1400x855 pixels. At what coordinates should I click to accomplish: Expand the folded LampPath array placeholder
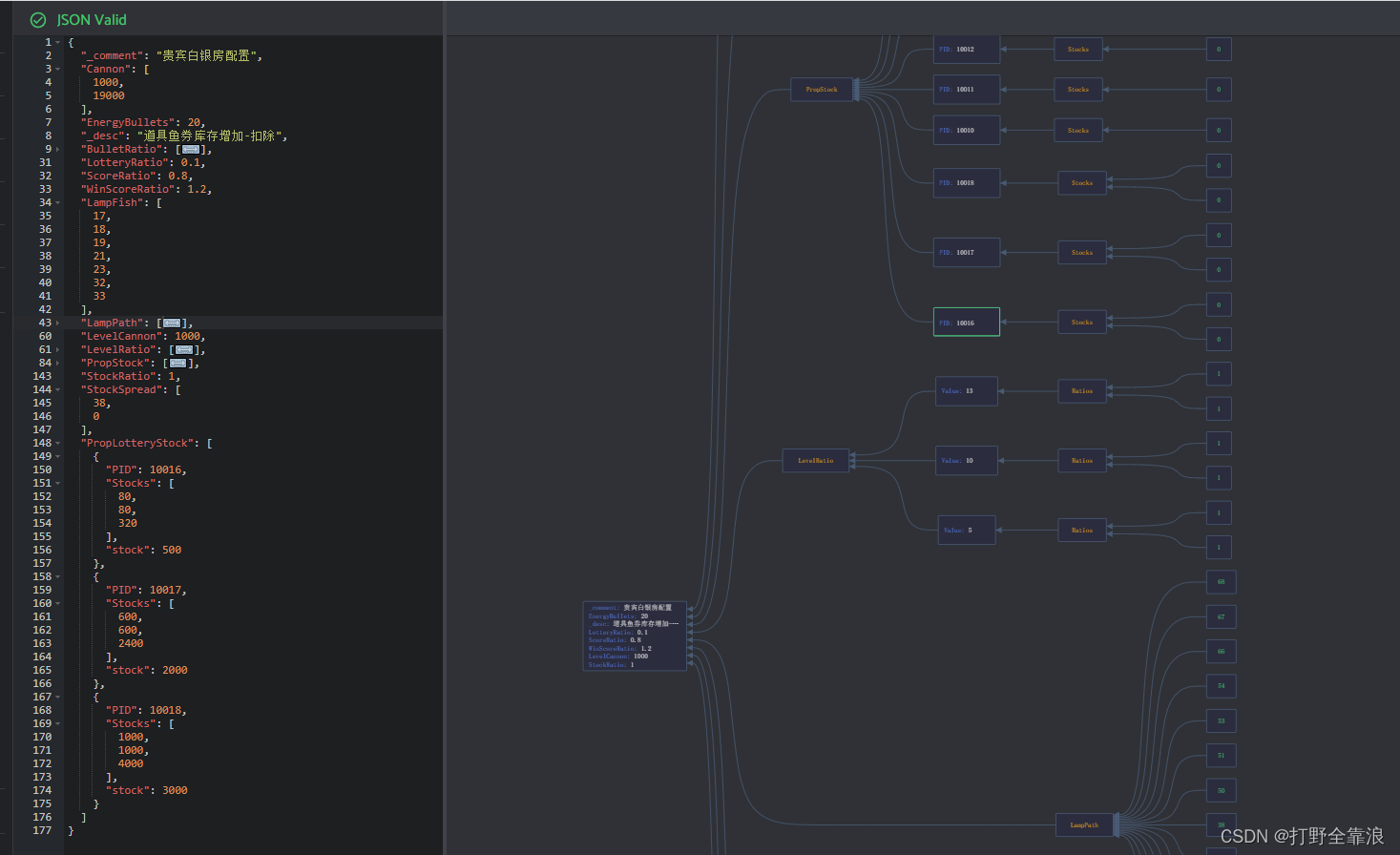(x=173, y=323)
